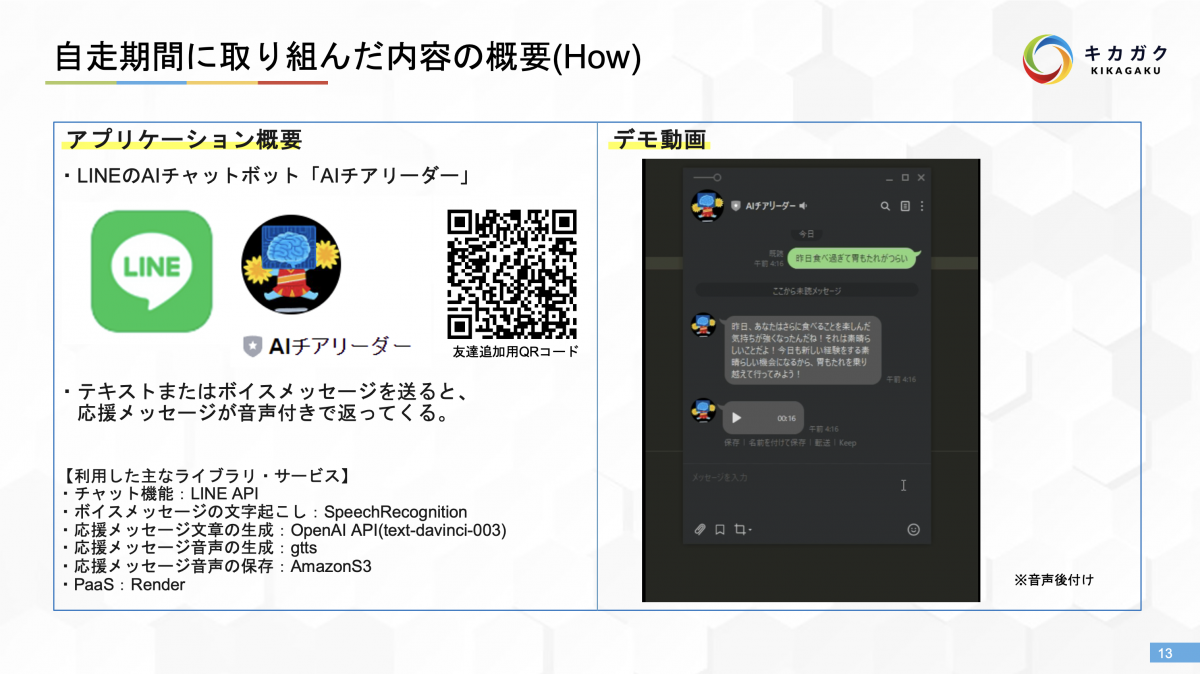Click the green LINE logo on slide
The height and width of the screenshot is (674, 1200).
tap(152, 270)
